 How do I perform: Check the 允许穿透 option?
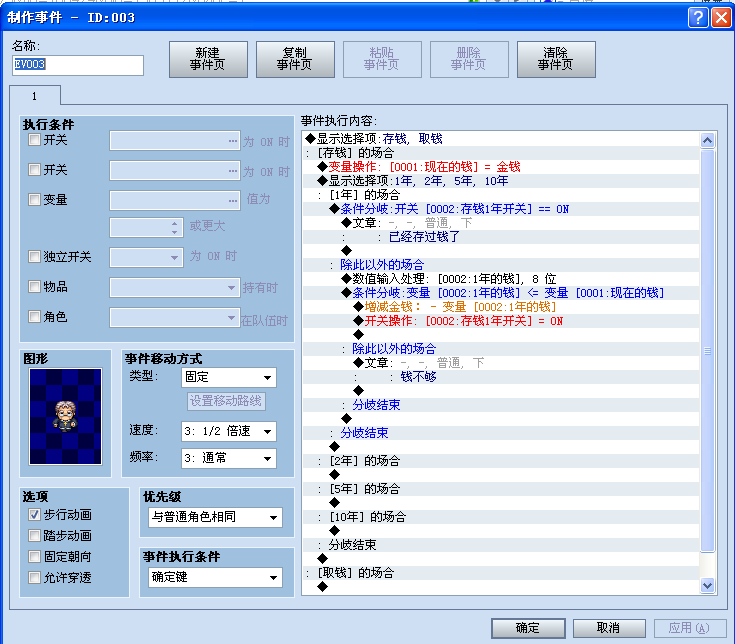click(34, 577)
